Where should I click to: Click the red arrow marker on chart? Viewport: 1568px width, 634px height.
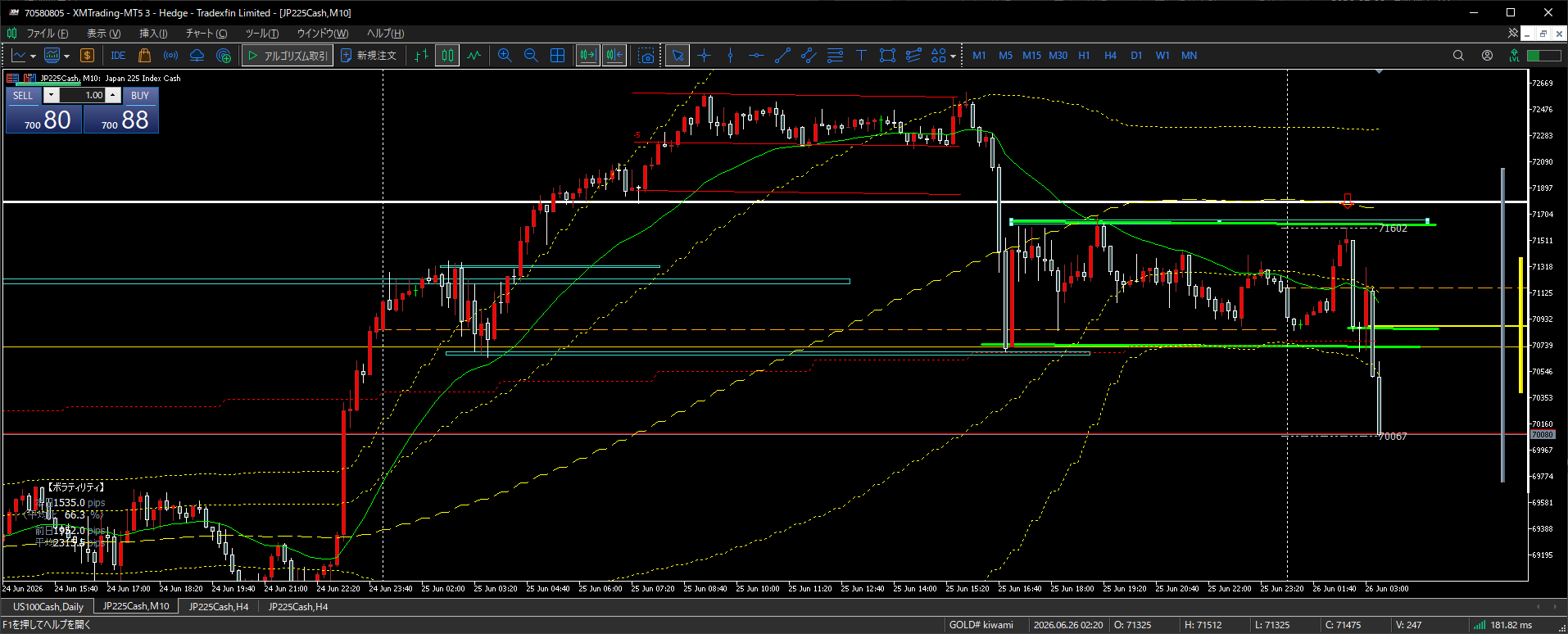click(1348, 201)
